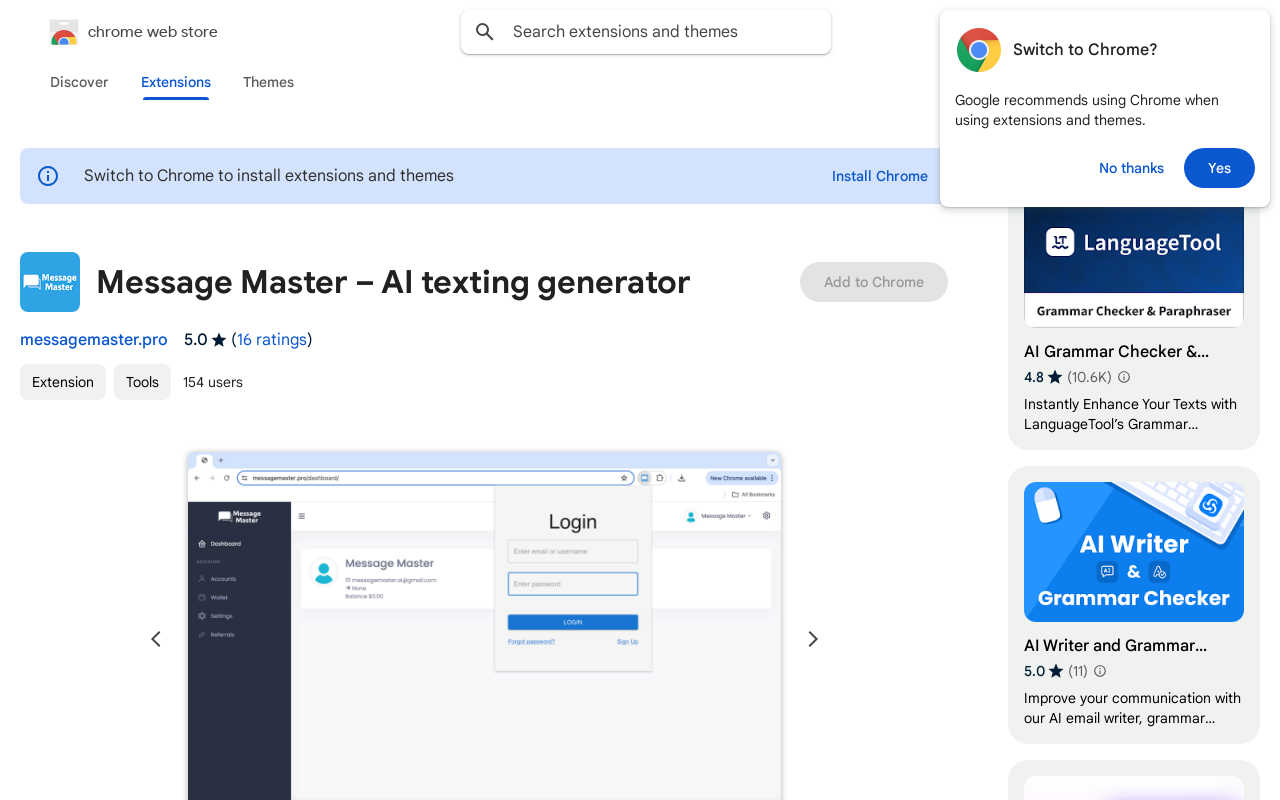
Task: Select the Extensions tab
Action: pos(176,82)
